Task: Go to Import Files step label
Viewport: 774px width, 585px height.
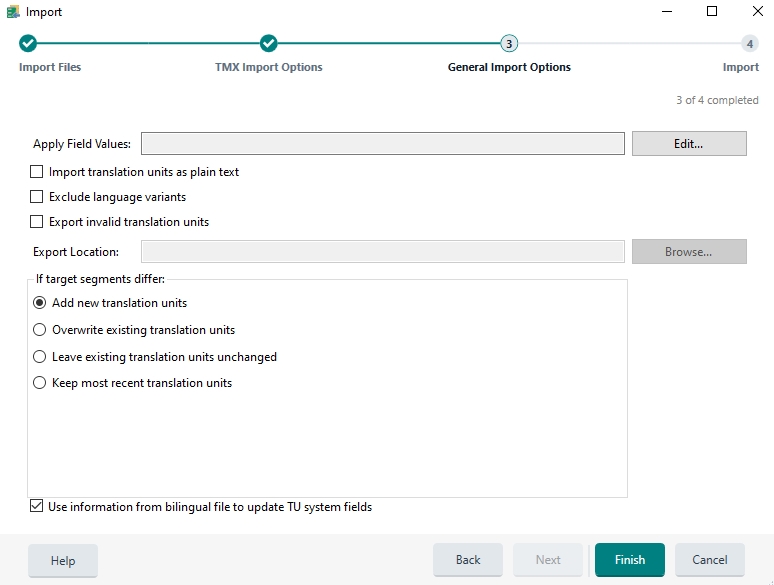Action: 50,67
